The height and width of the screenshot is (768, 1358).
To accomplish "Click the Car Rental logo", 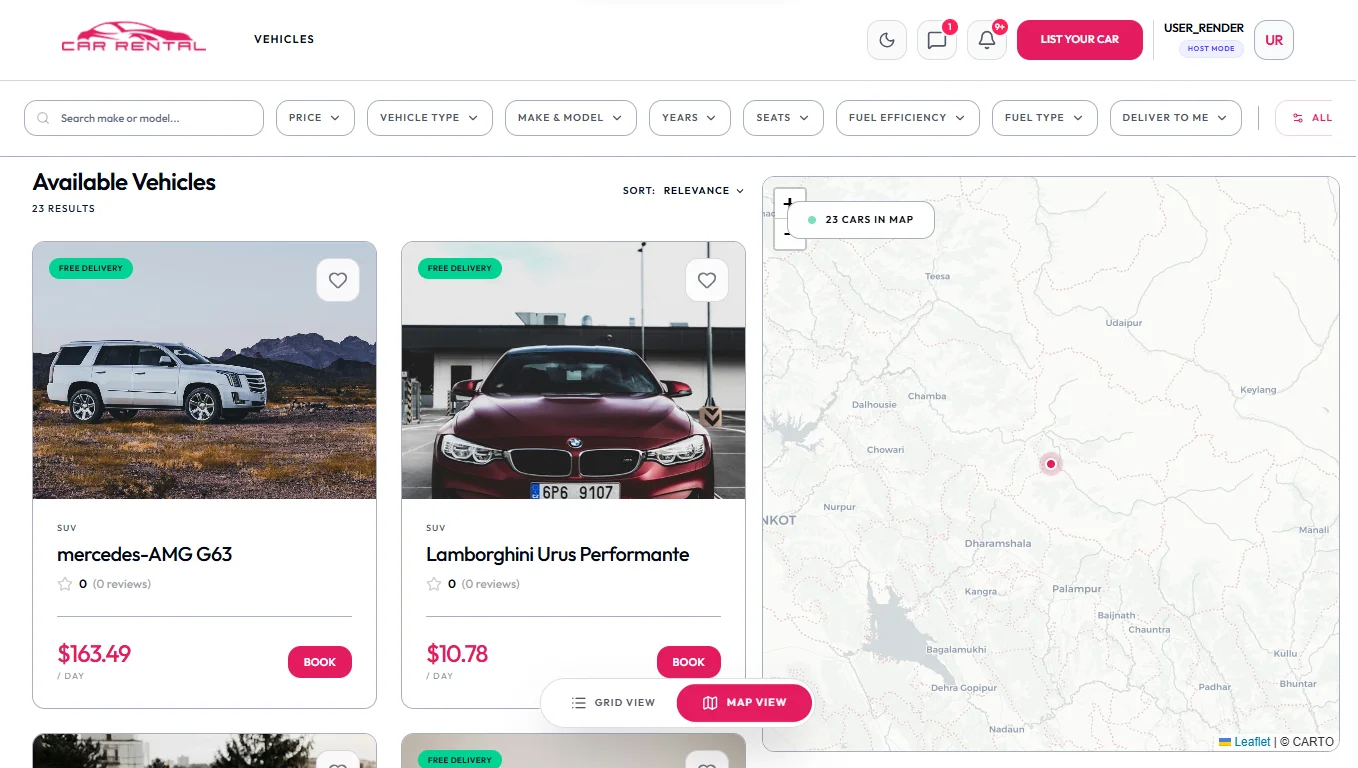I will point(134,38).
